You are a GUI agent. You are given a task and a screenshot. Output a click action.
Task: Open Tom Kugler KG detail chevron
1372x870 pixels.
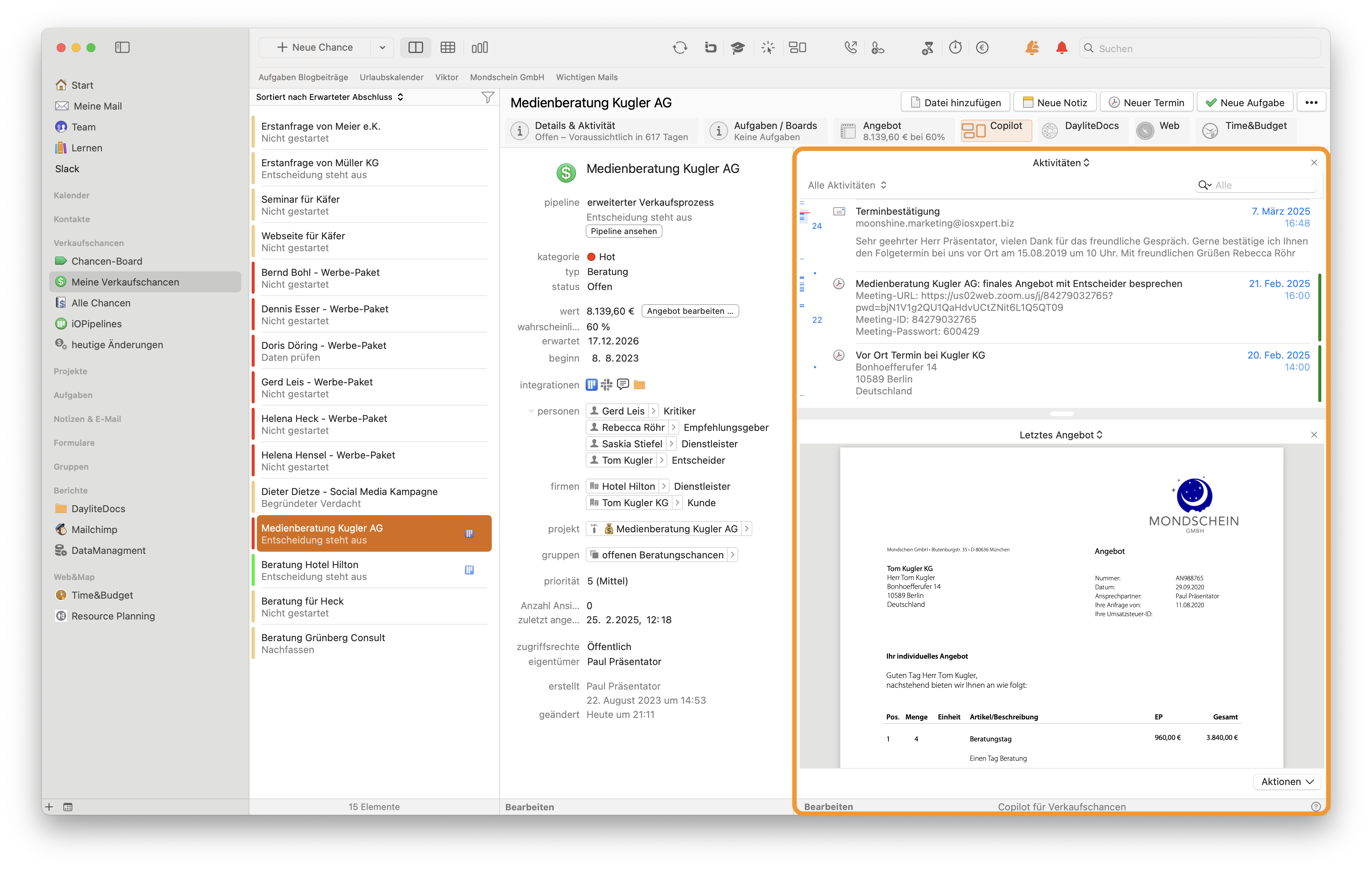point(677,502)
